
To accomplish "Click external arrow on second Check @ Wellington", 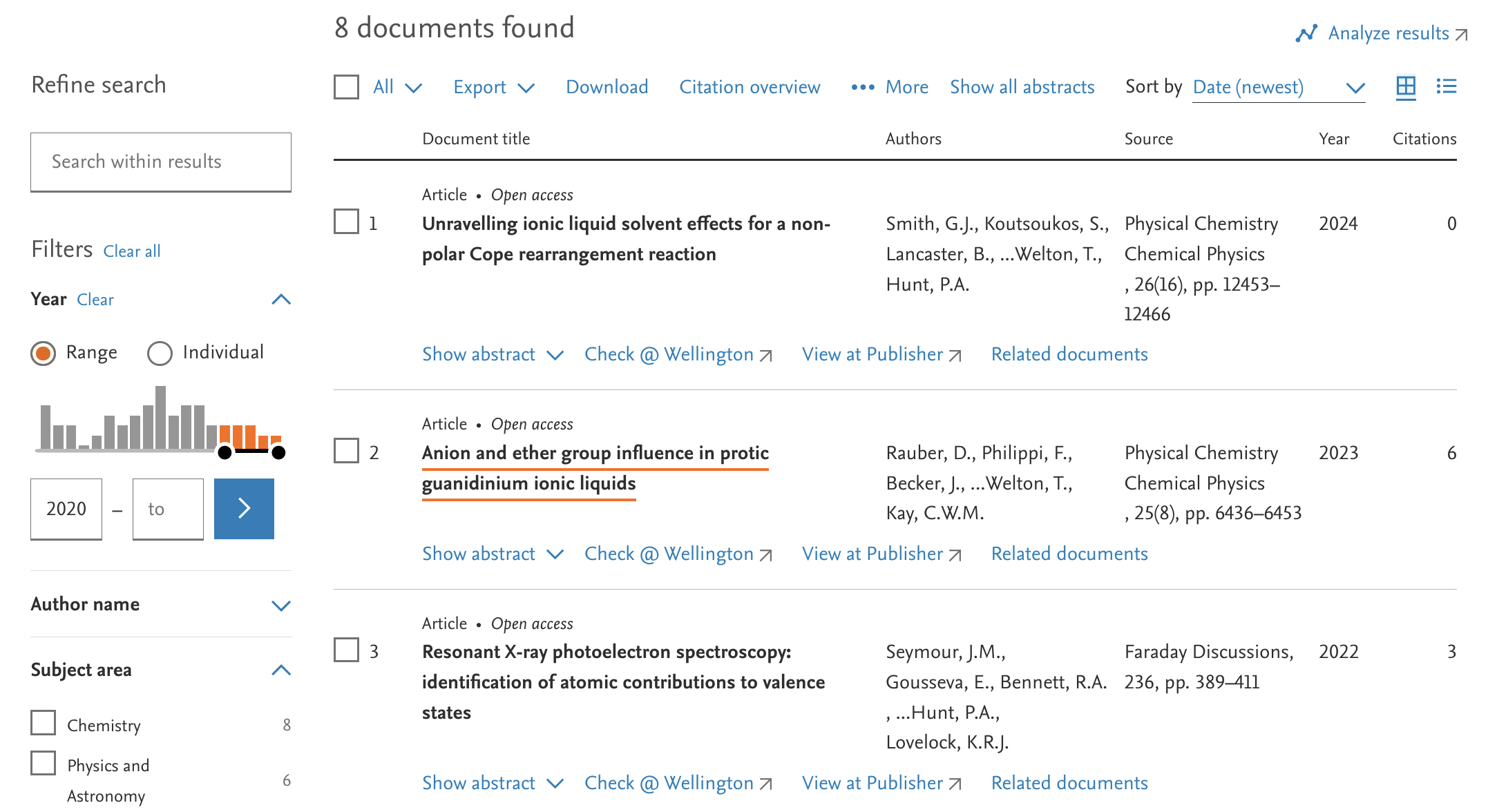I will 765,555.
